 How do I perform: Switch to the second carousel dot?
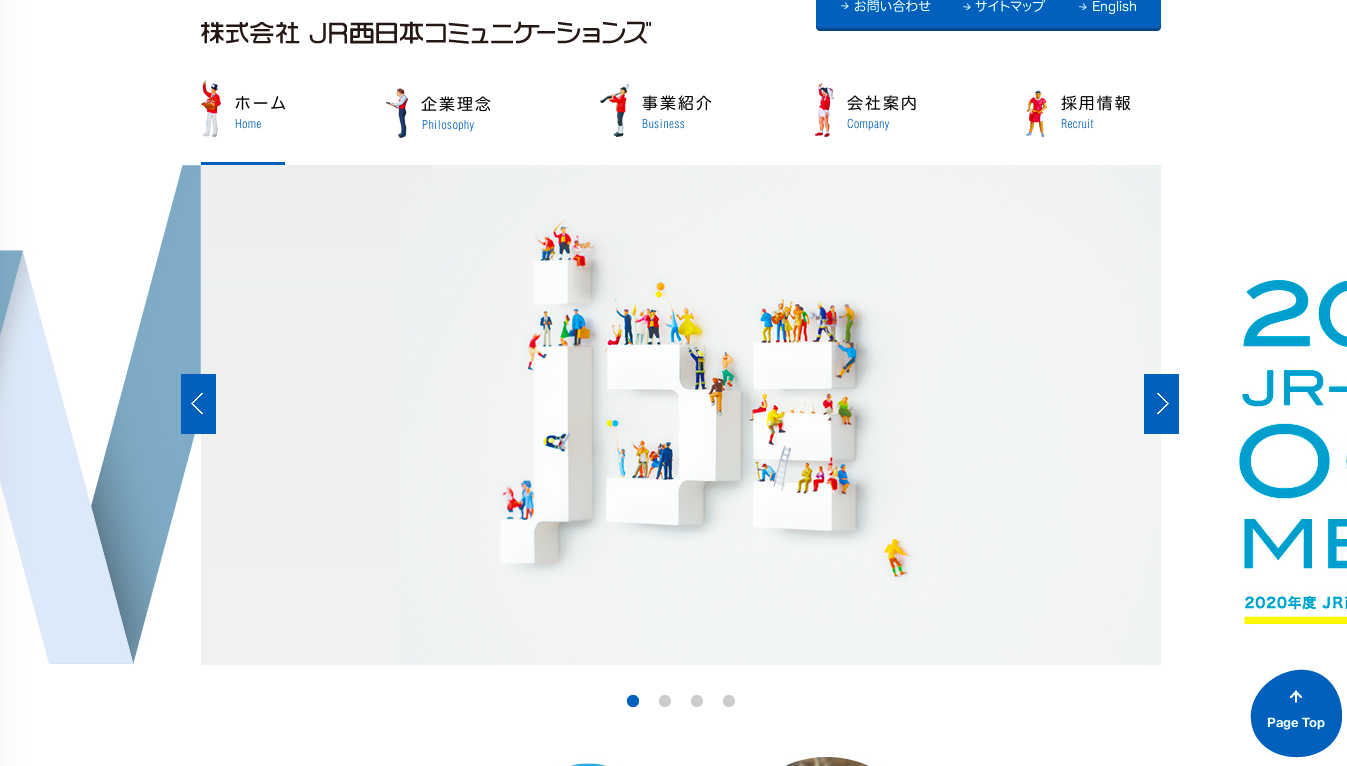coord(665,701)
